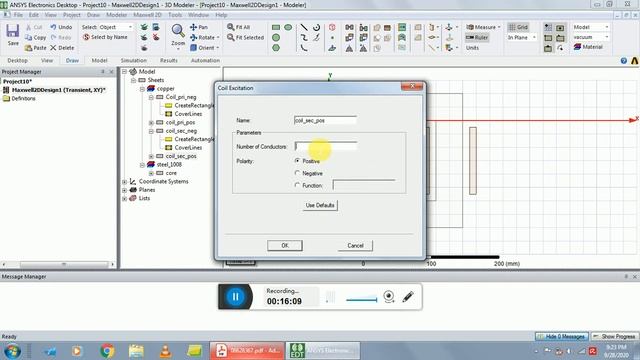The width and height of the screenshot is (640, 360).
Task: Expand the coil_pri_pos tree node
Action: pos(151,122)
